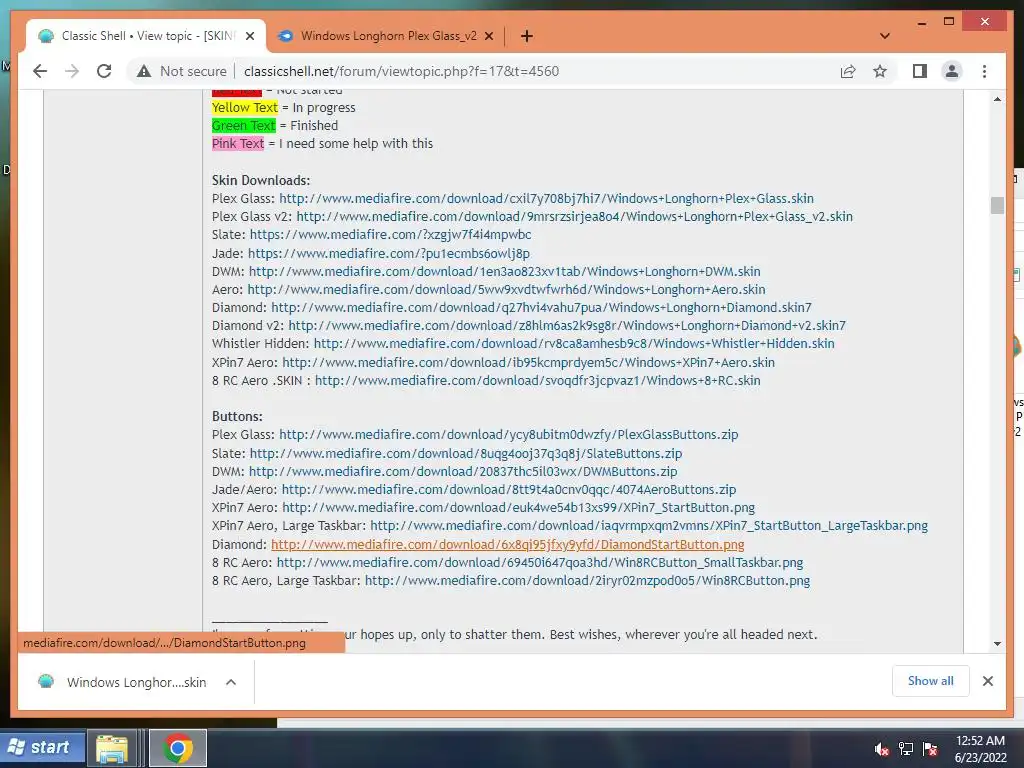Download PlexGlassButtons.zip link
Screen dimensions: 1024x768
pyautogui.click(x=509, y=434)
